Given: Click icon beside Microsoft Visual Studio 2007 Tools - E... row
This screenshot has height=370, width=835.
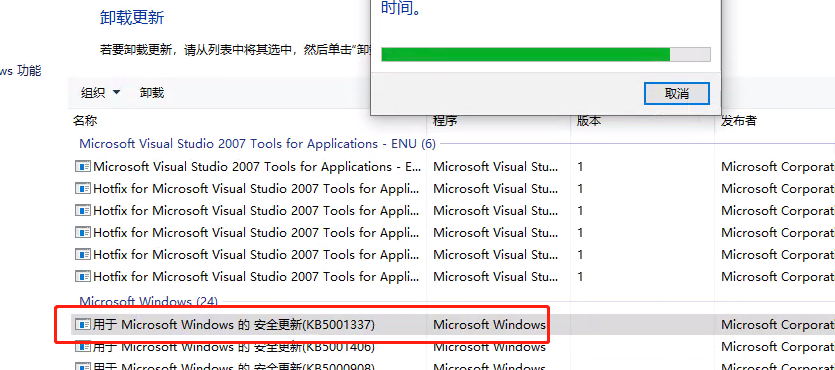Looking at the screenshot, I should pyautogui.click(x=83, y=167).
